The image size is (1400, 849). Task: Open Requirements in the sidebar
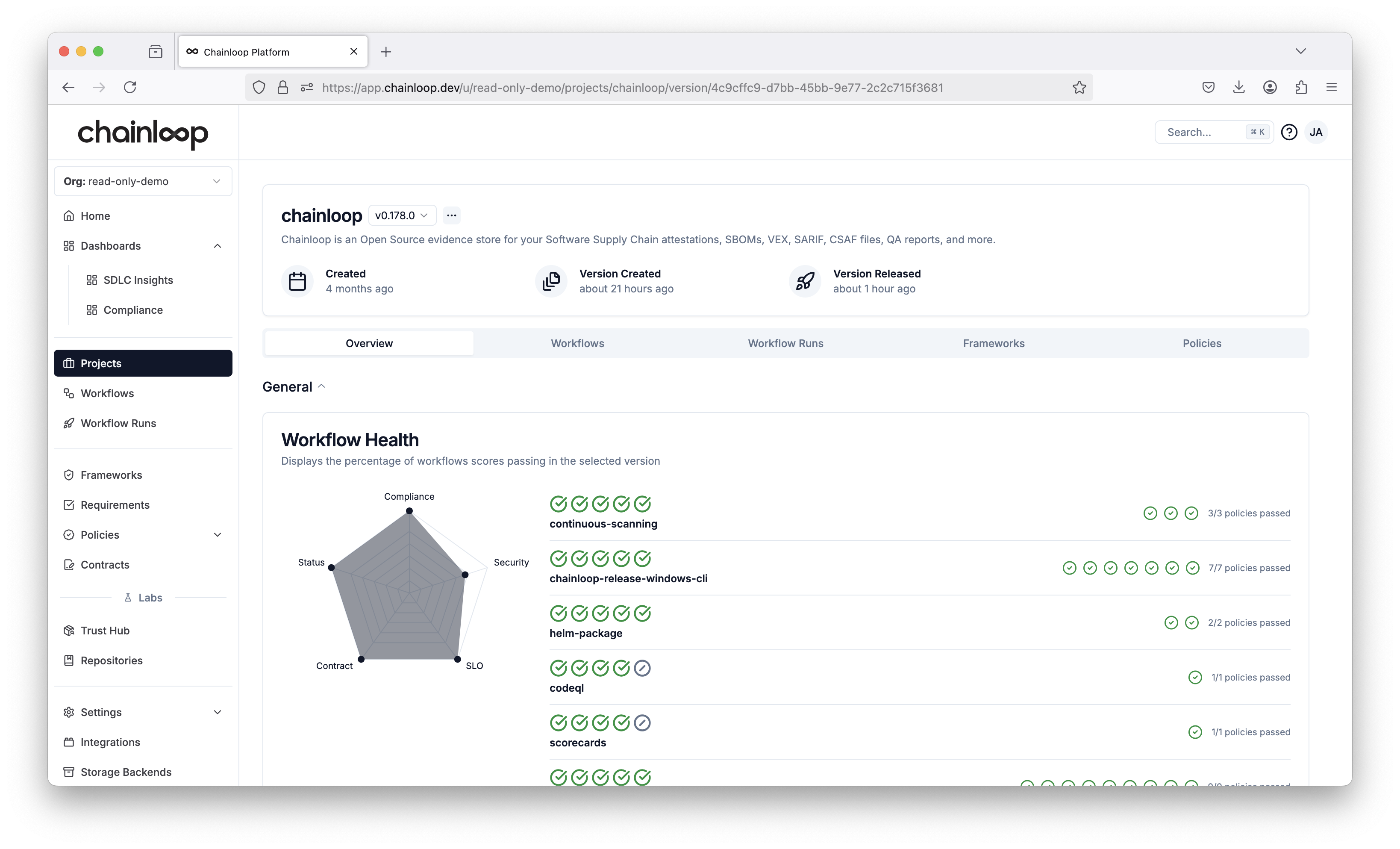coord(143,504)
